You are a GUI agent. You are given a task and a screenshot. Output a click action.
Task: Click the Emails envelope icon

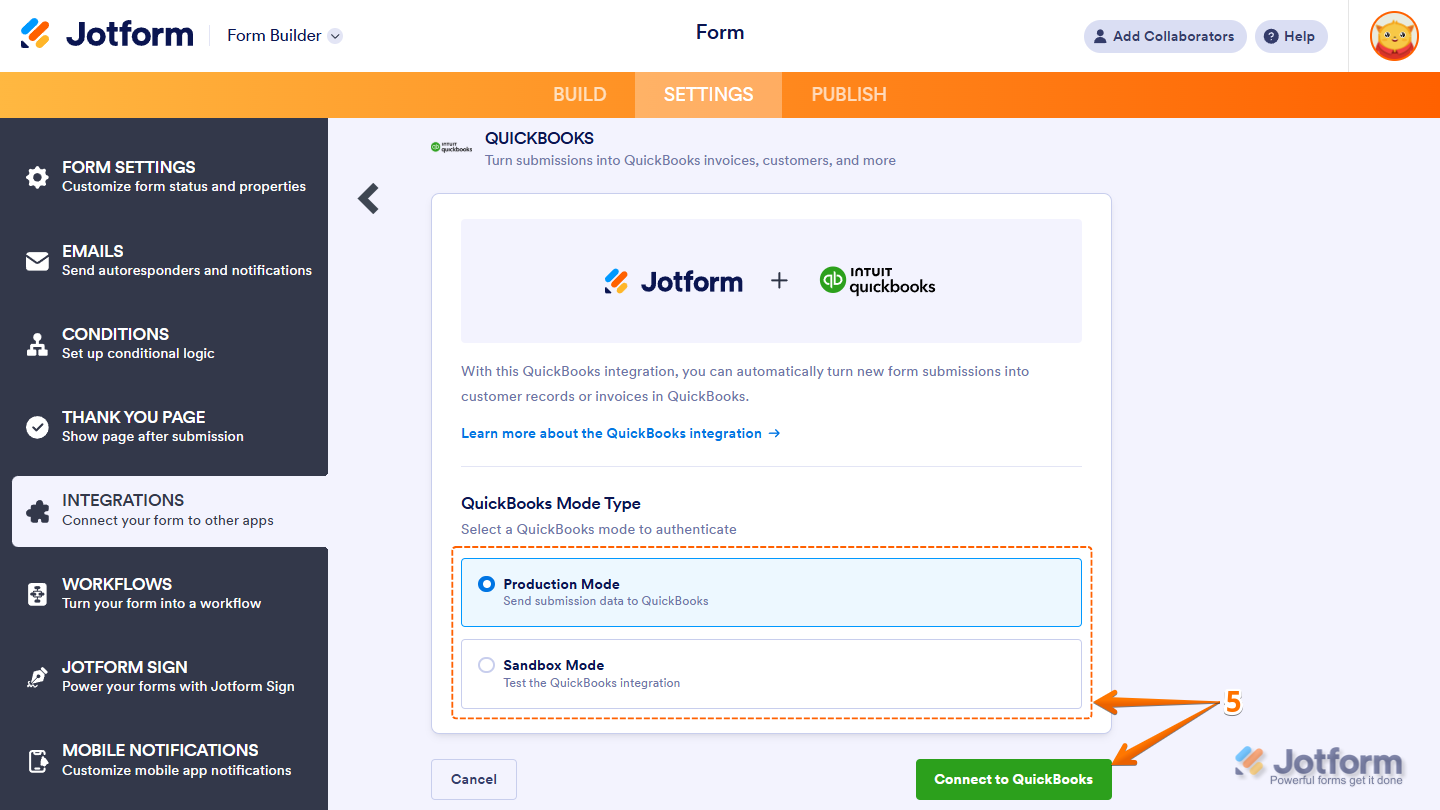point(37,261)
